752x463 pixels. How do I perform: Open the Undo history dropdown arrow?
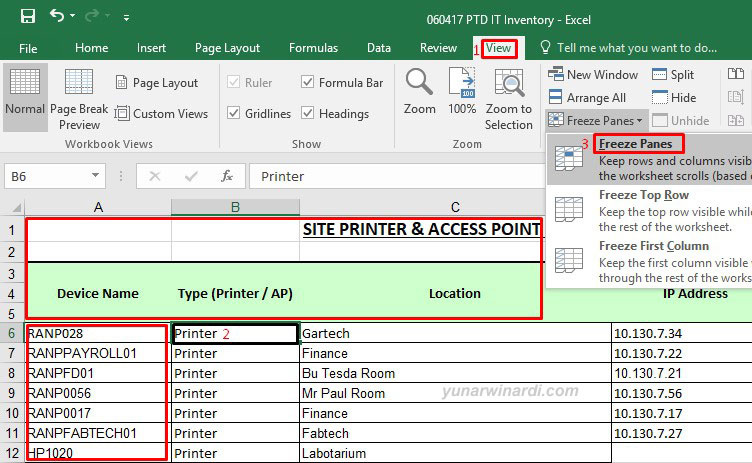point(72,16)
